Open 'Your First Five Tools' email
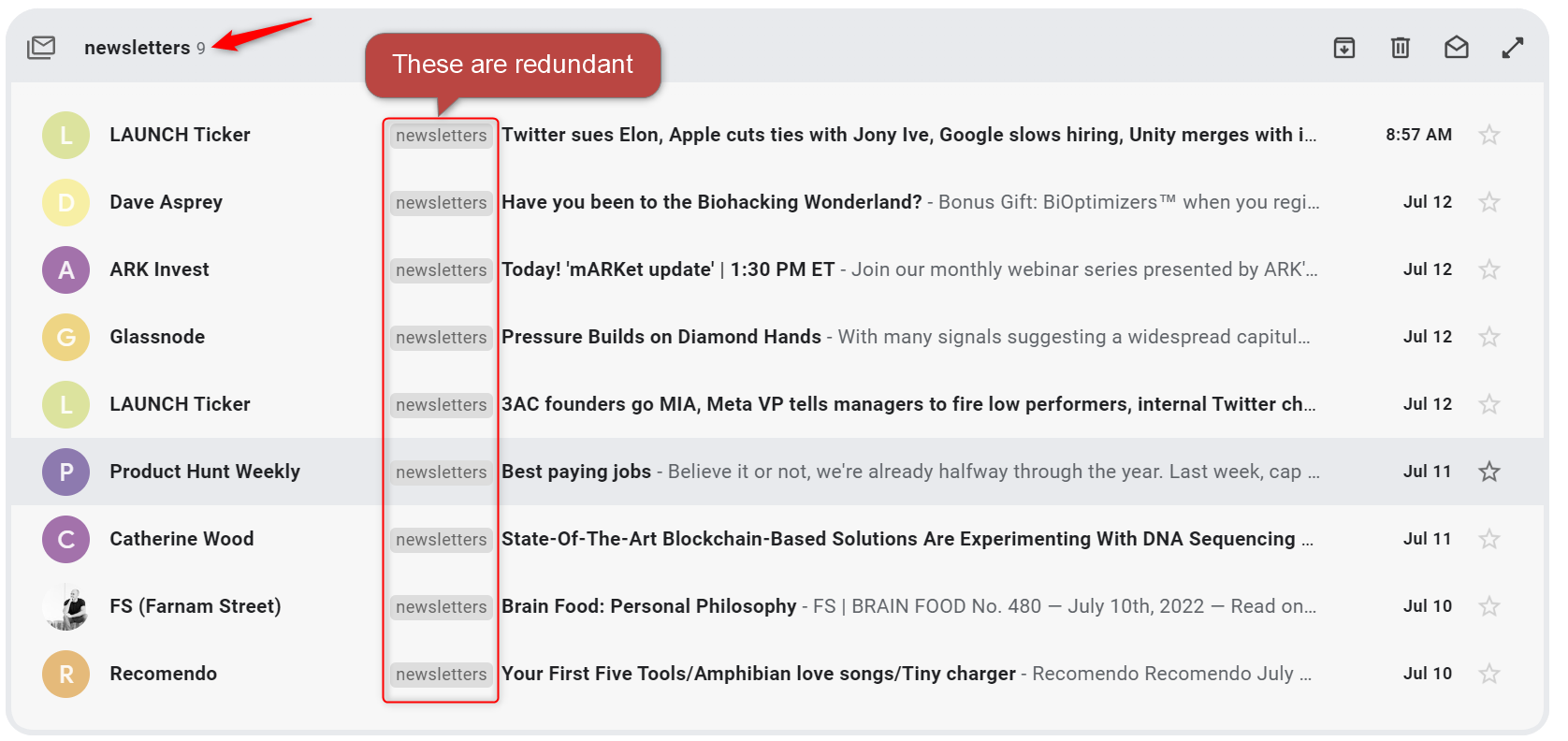The width and height of the screenshot is (1568, 741). [759, 674]
